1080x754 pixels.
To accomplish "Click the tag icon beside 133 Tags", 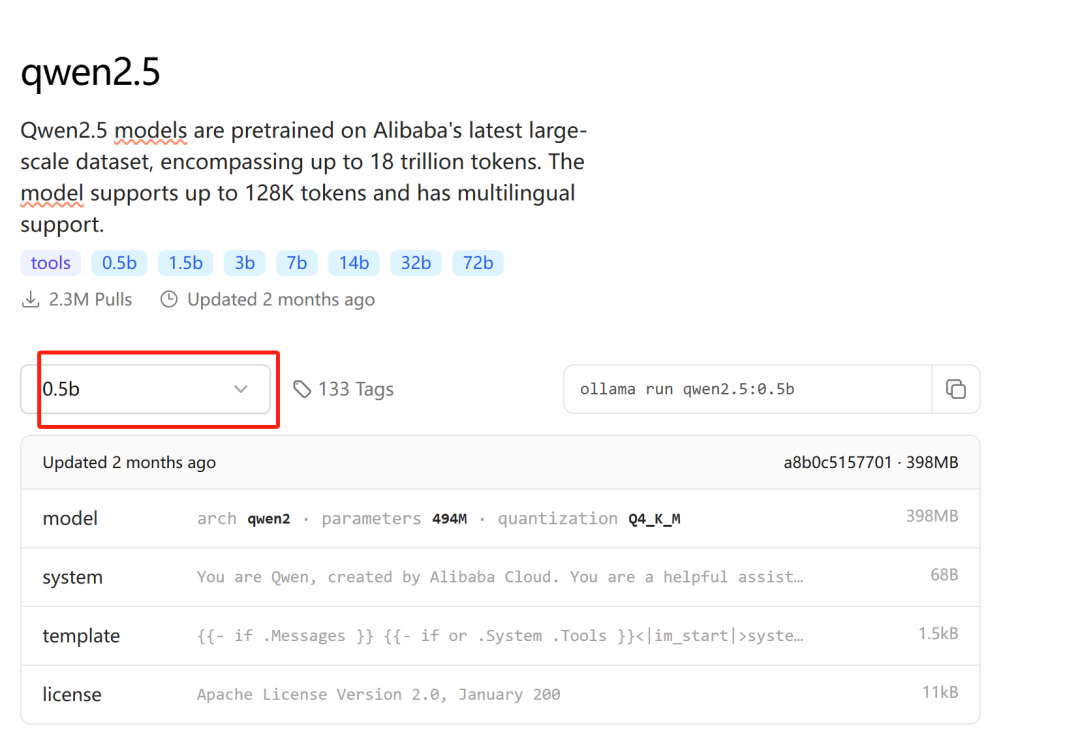I will 302,389.
